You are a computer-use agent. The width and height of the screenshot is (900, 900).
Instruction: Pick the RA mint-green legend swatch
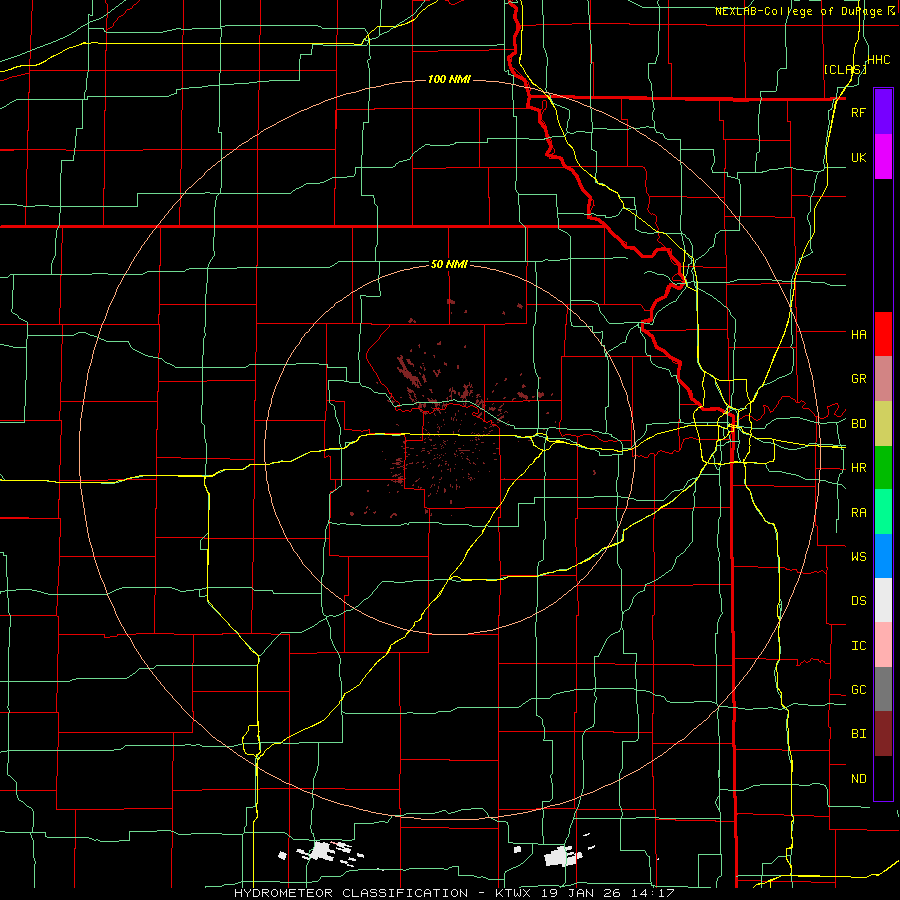tap(883, 512)
